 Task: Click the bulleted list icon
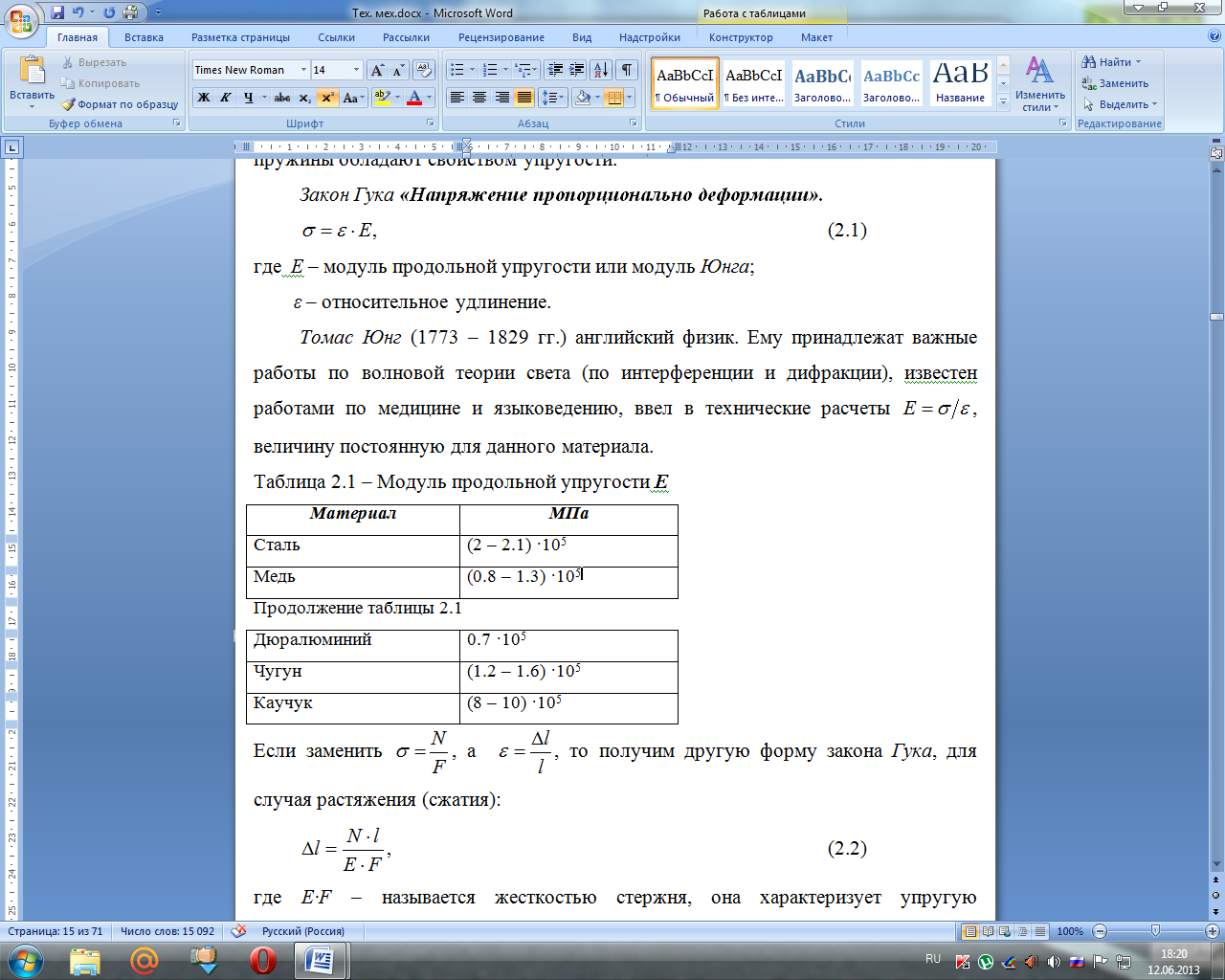(457, 70)
